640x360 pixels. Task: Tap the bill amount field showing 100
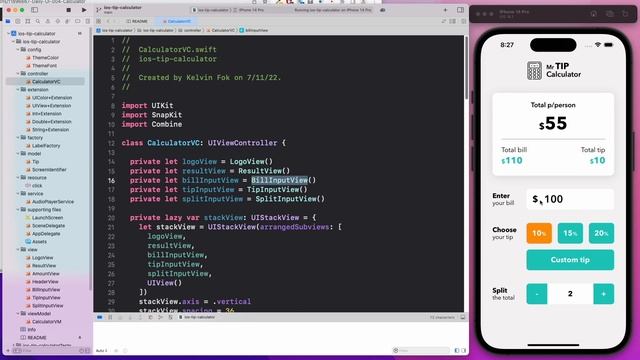[570, 199]
